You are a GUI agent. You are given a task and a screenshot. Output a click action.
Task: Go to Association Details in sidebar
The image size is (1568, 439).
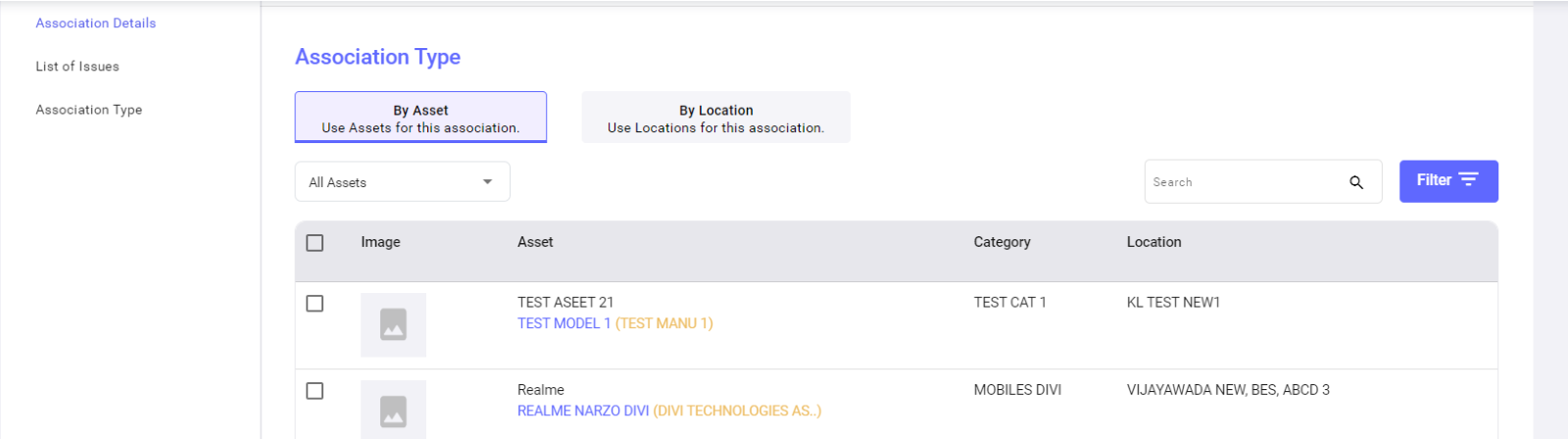(96, 23)
